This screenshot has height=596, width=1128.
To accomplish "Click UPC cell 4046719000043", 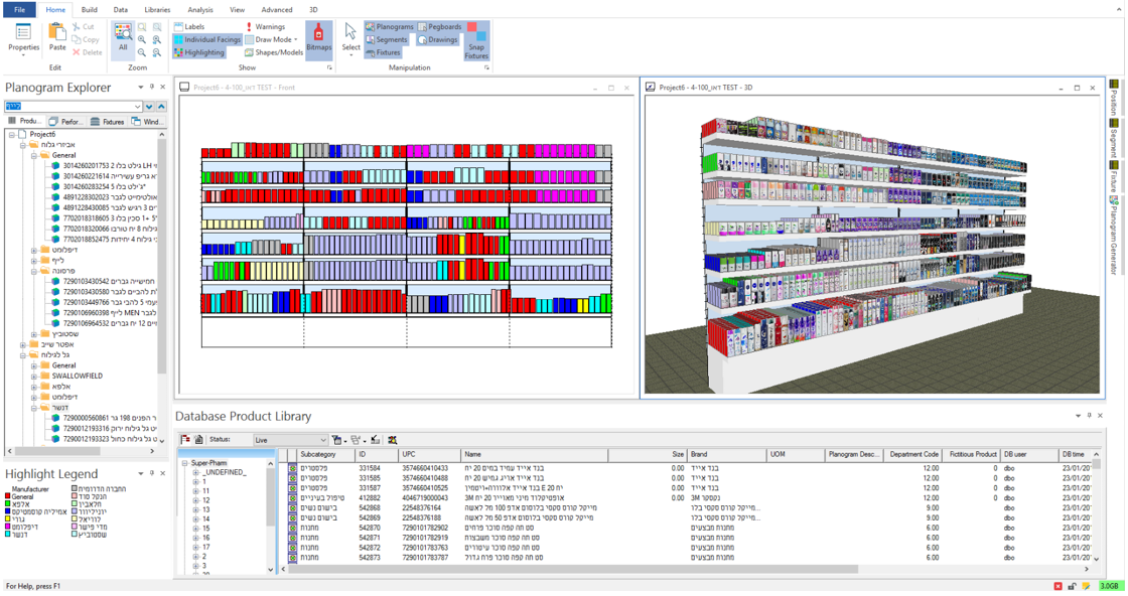I will click(425, 497).
